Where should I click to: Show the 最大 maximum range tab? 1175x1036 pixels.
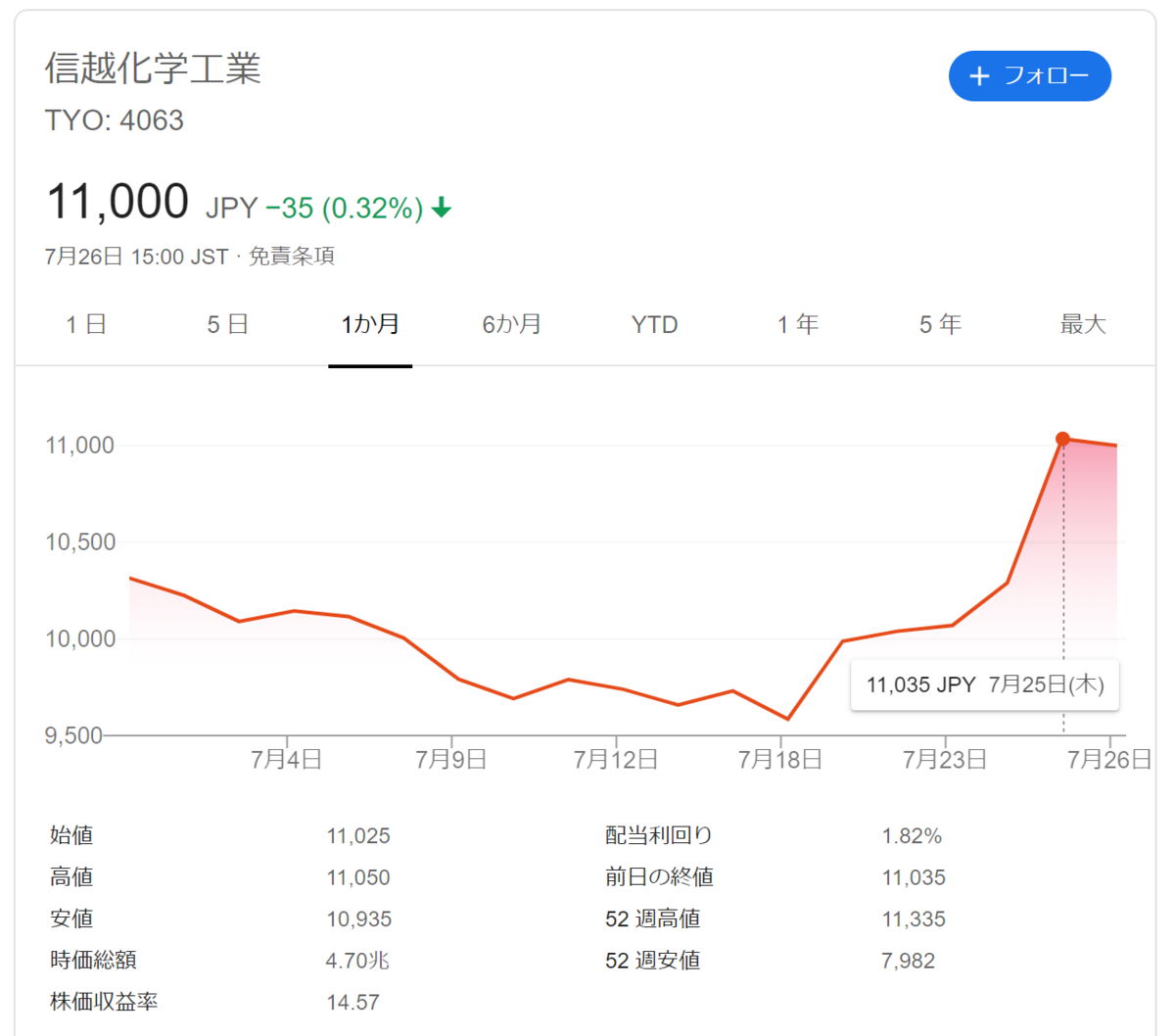1083,324
